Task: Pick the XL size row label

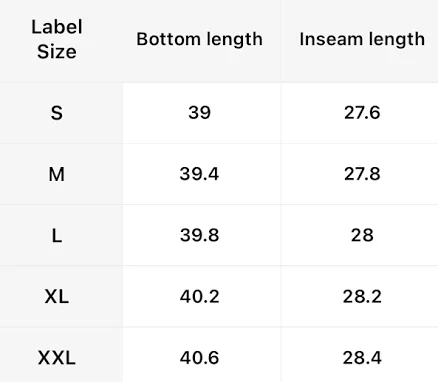Action: coord(57,296)
